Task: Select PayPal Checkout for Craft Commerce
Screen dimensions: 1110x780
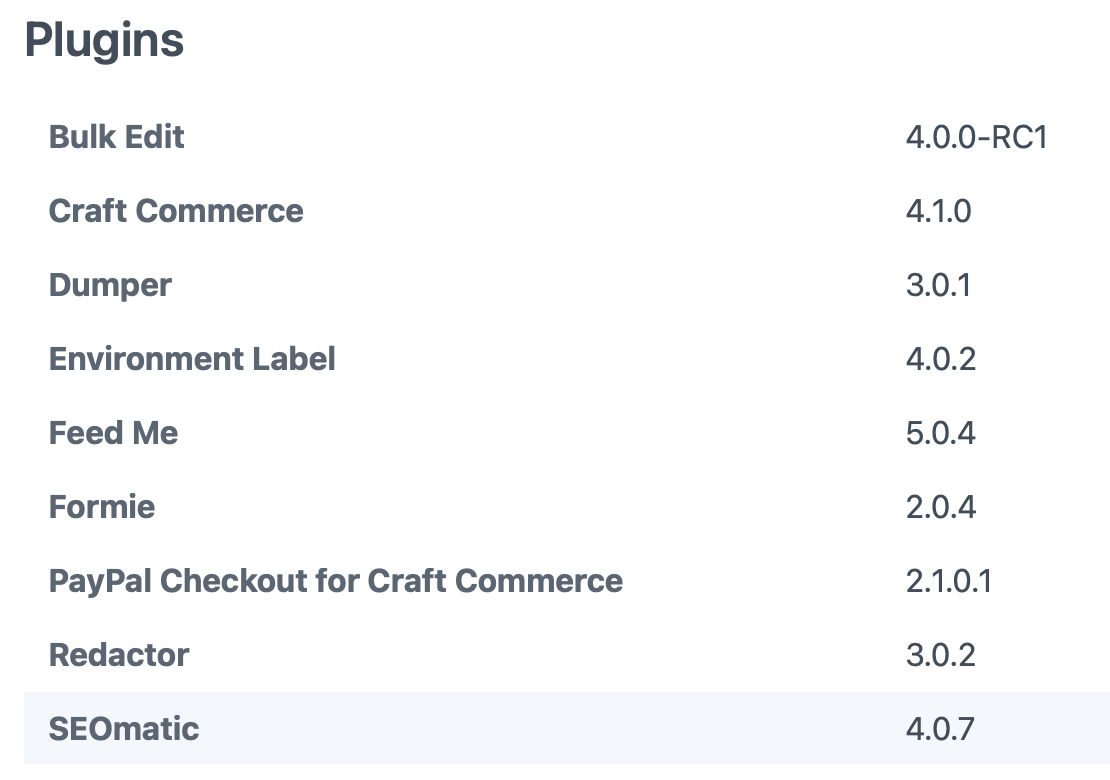Action: 336,581
